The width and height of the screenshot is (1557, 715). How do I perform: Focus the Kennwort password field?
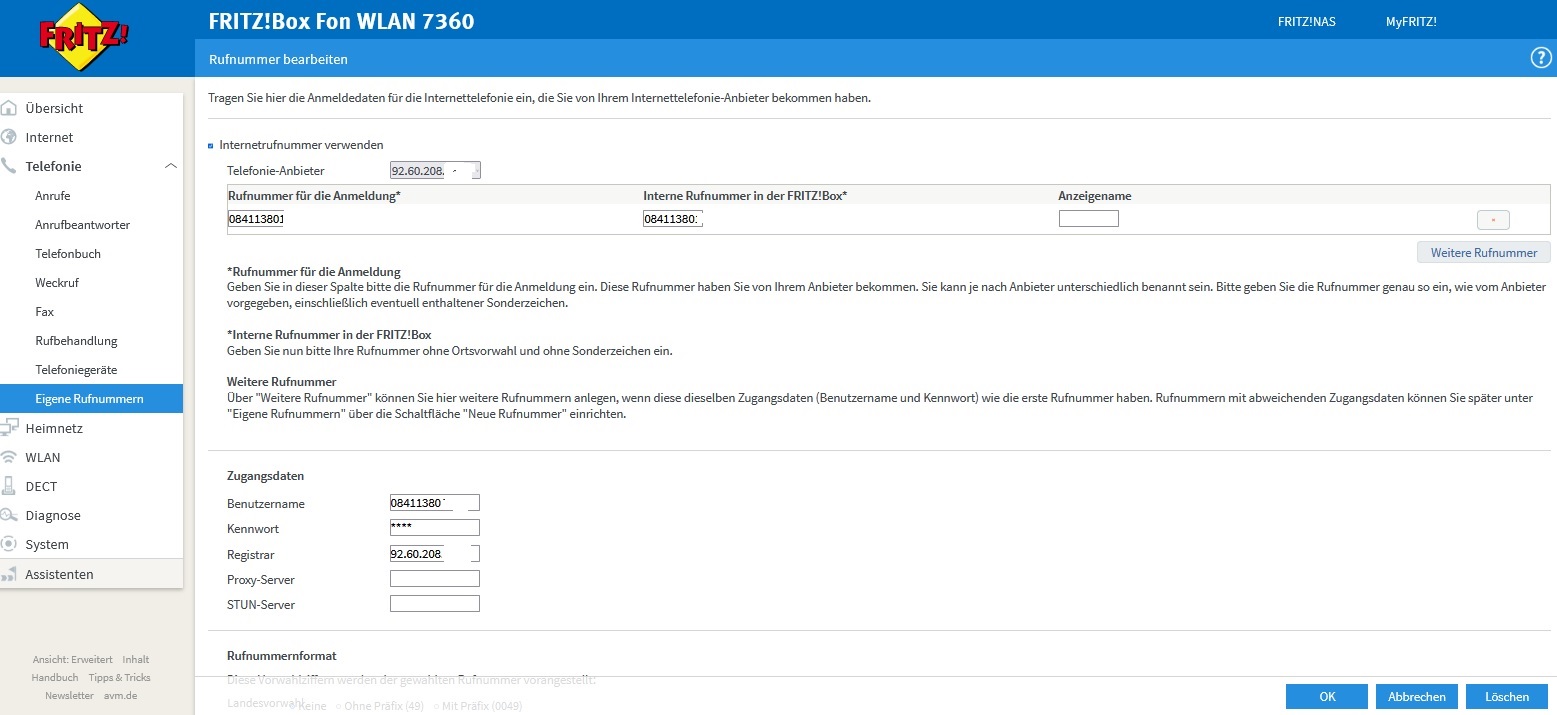[x=435, y=528]
